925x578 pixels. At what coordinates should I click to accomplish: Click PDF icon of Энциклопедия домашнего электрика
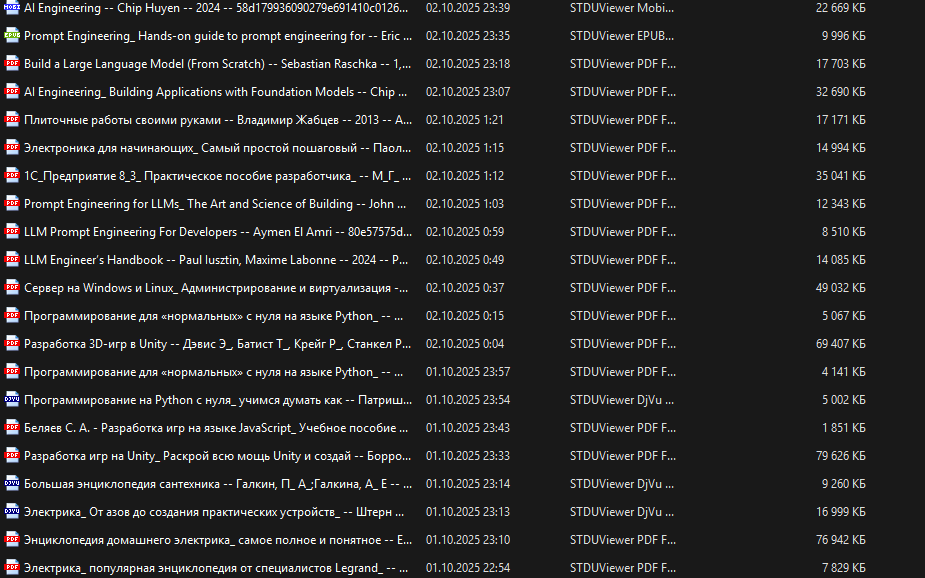(12, 540)
